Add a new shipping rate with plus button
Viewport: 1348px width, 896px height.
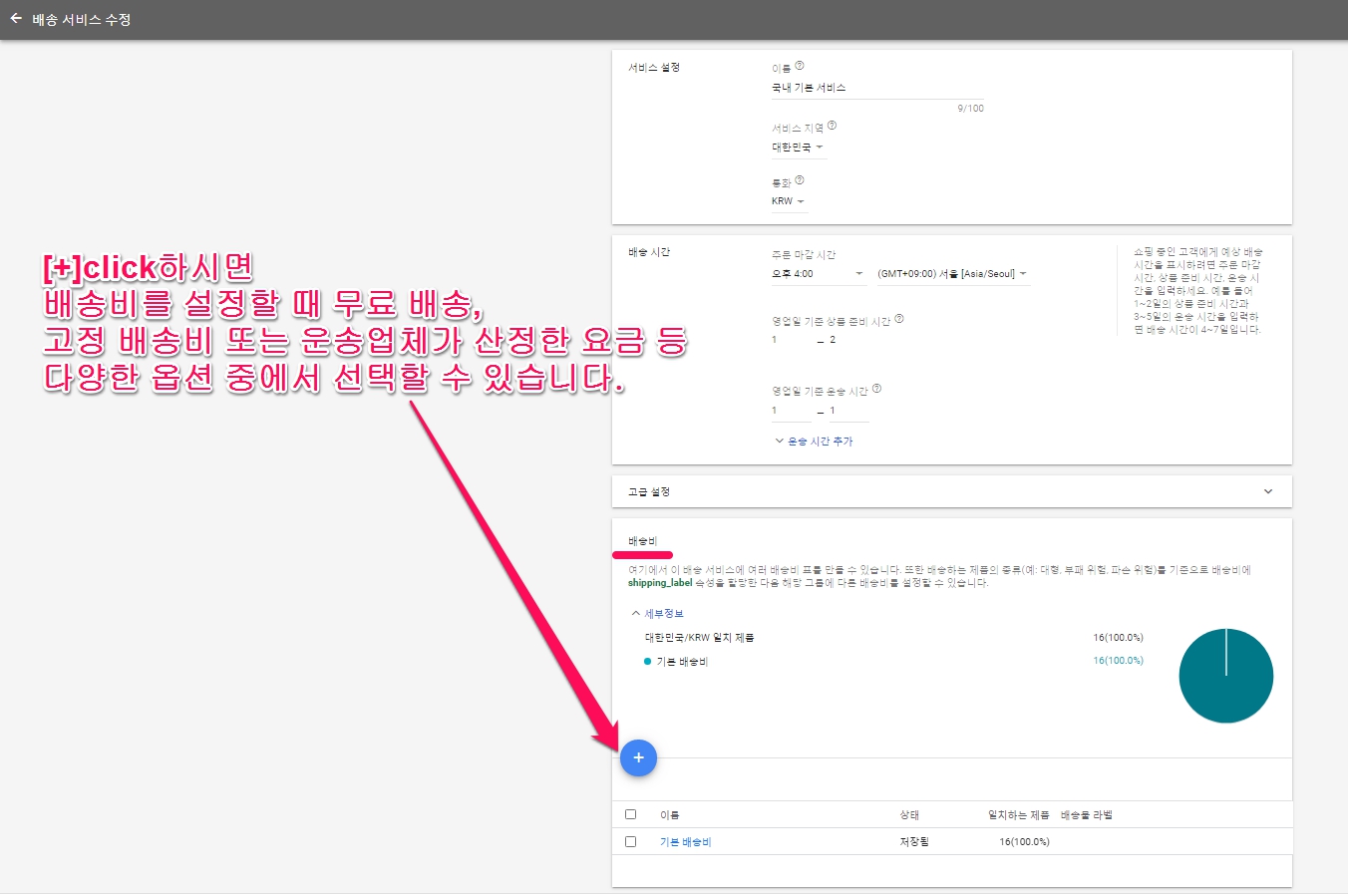638,758
